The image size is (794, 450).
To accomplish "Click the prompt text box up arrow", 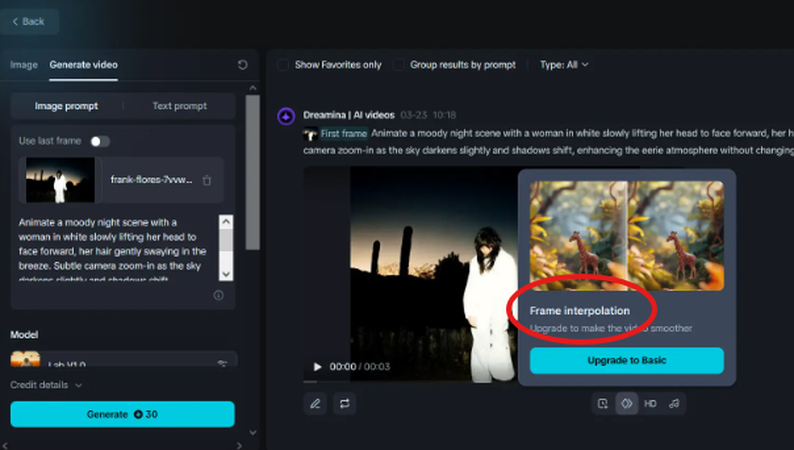I will pos(226,222).
